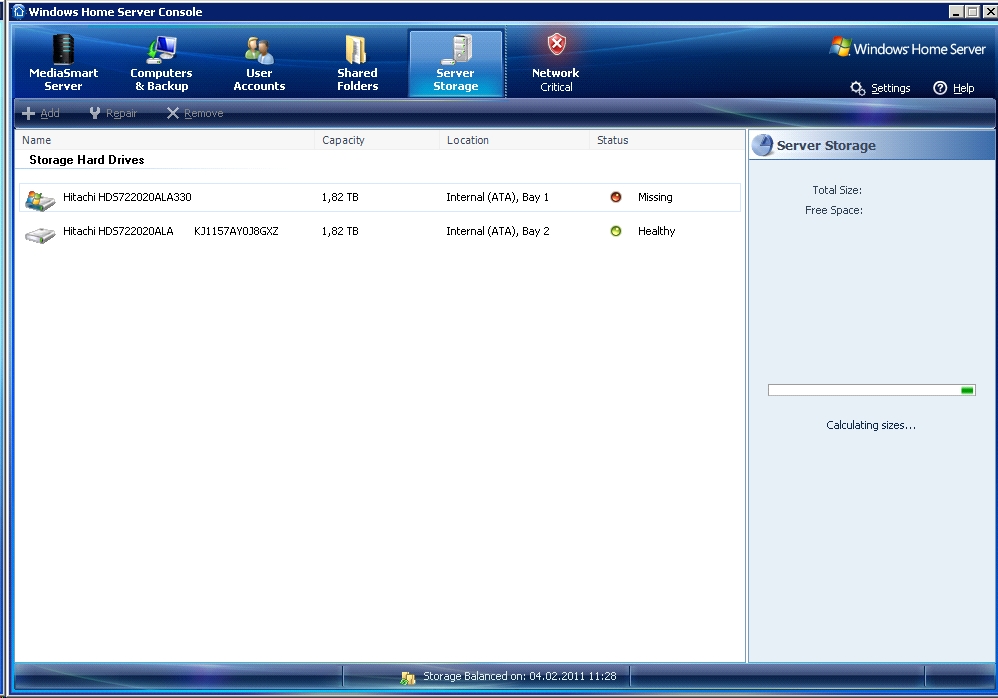The height and width of the screenshot is (698, 998).
Task: Maximize the Windows Home Server Console
Action: coord(973,11)
